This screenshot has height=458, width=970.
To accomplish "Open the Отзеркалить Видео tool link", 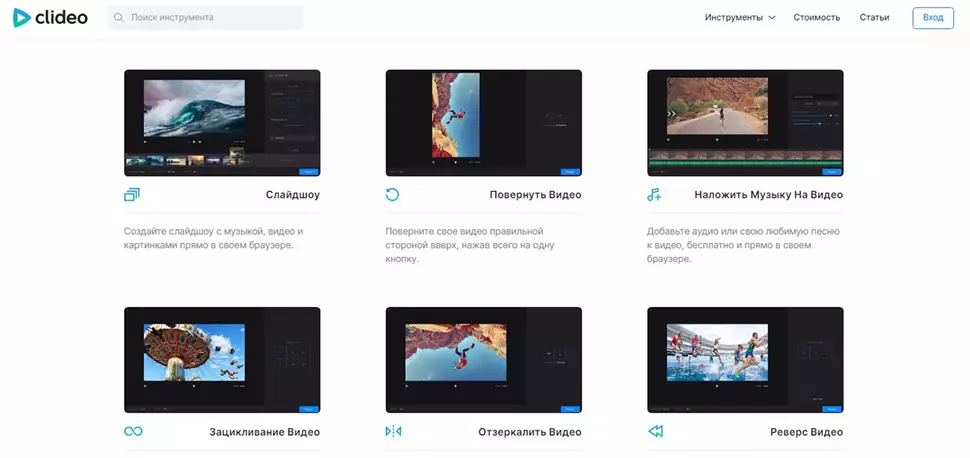I will 529,432.
